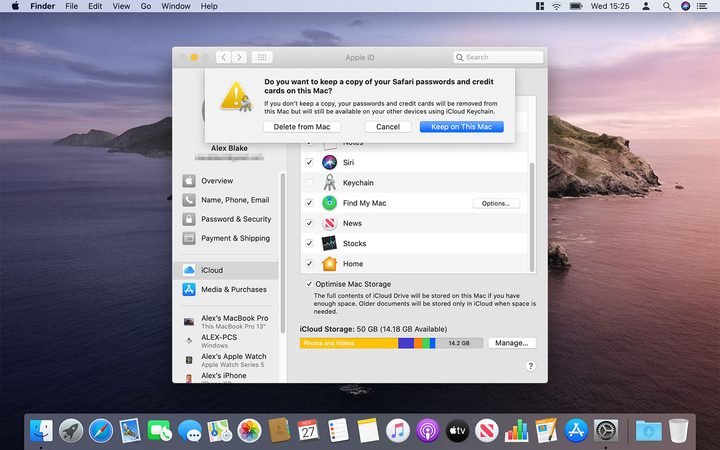Viewport: 720px width, 450px height.
Task: Launch Launchpad from the Dock
Action: tap(71, 431)
